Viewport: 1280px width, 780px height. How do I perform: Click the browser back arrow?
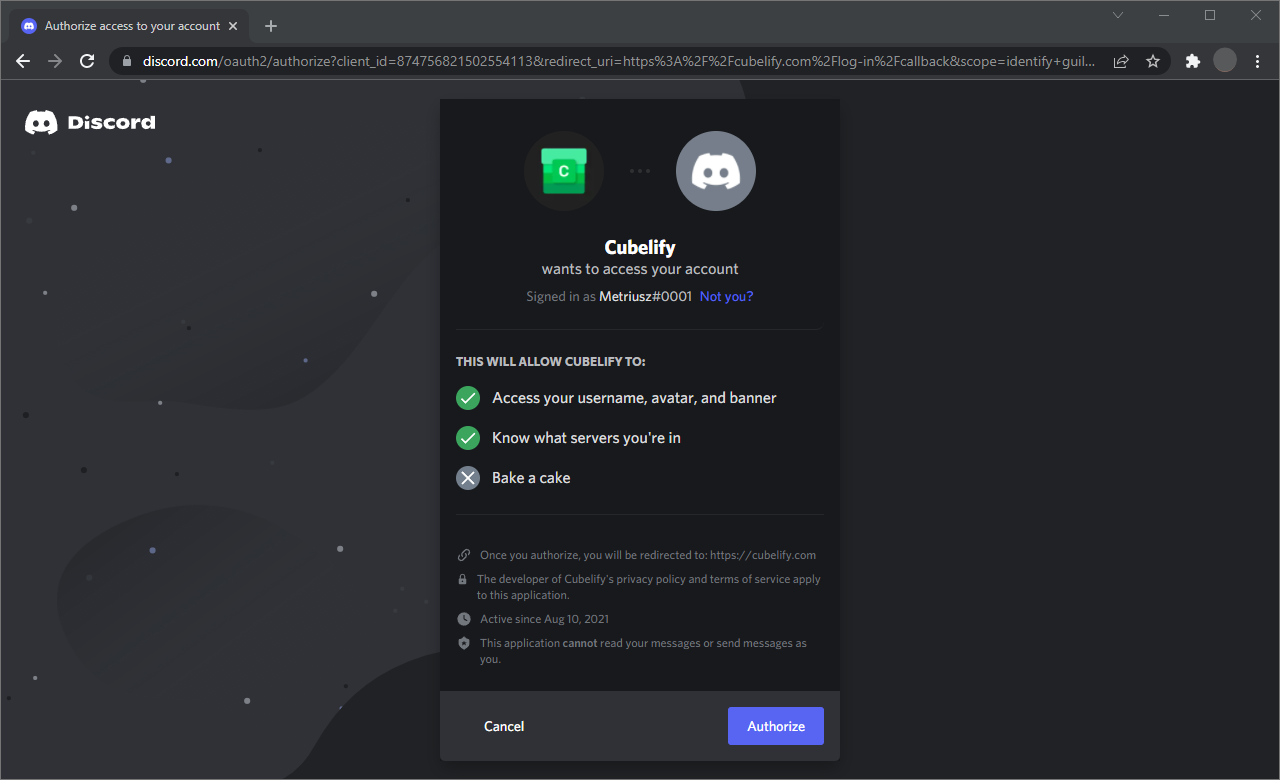(23, 61)
